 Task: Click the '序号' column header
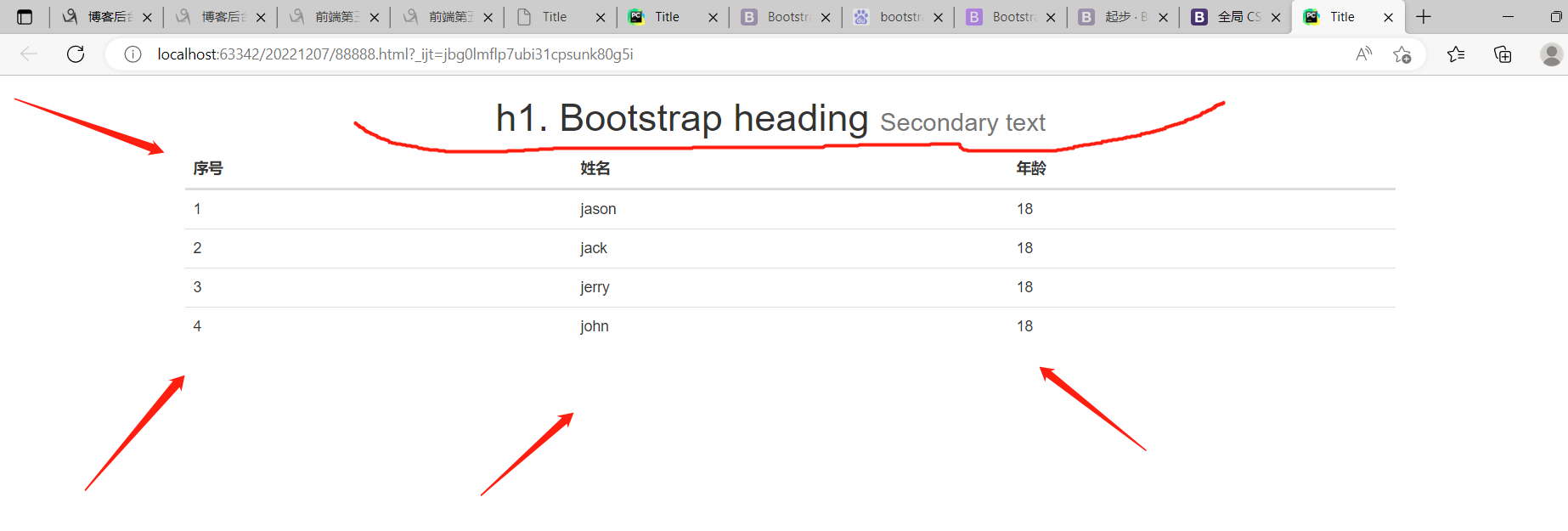[208, 168]
